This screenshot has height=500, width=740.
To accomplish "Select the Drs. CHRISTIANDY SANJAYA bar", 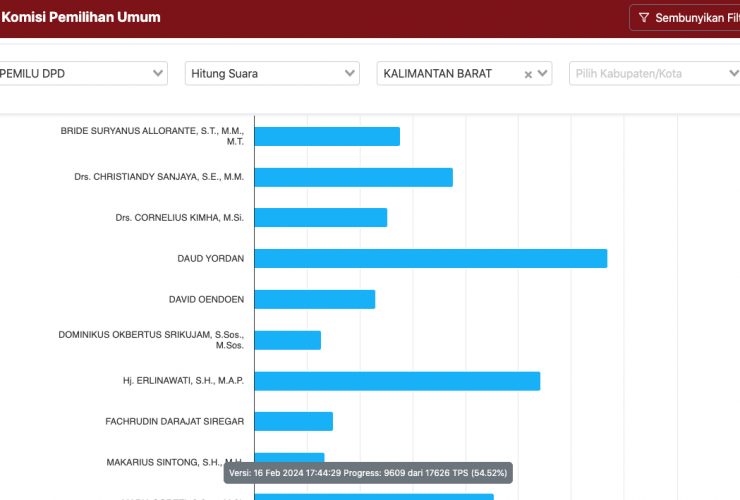I will point(353,177).
